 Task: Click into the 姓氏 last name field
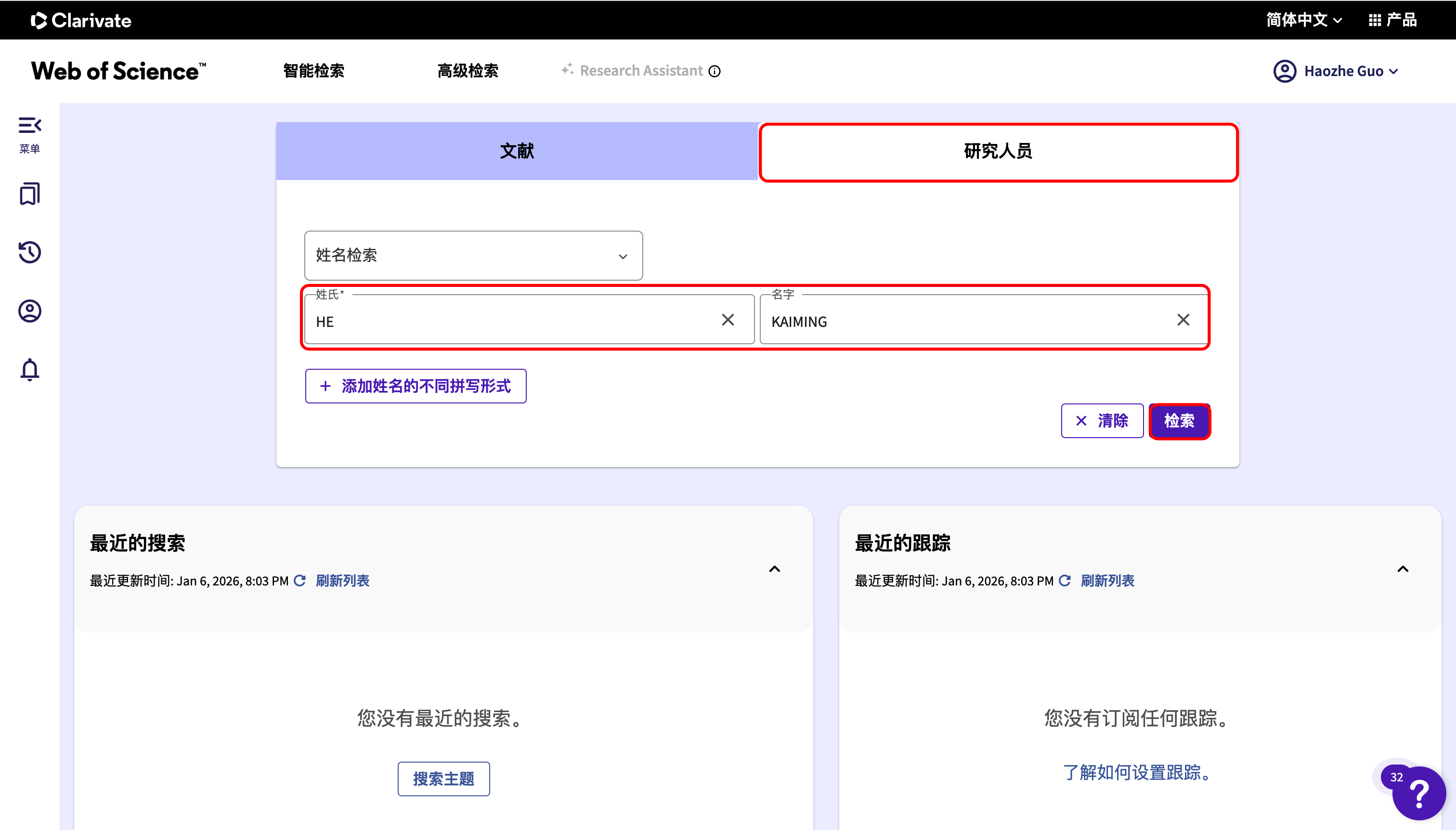[x=513, y=322]
